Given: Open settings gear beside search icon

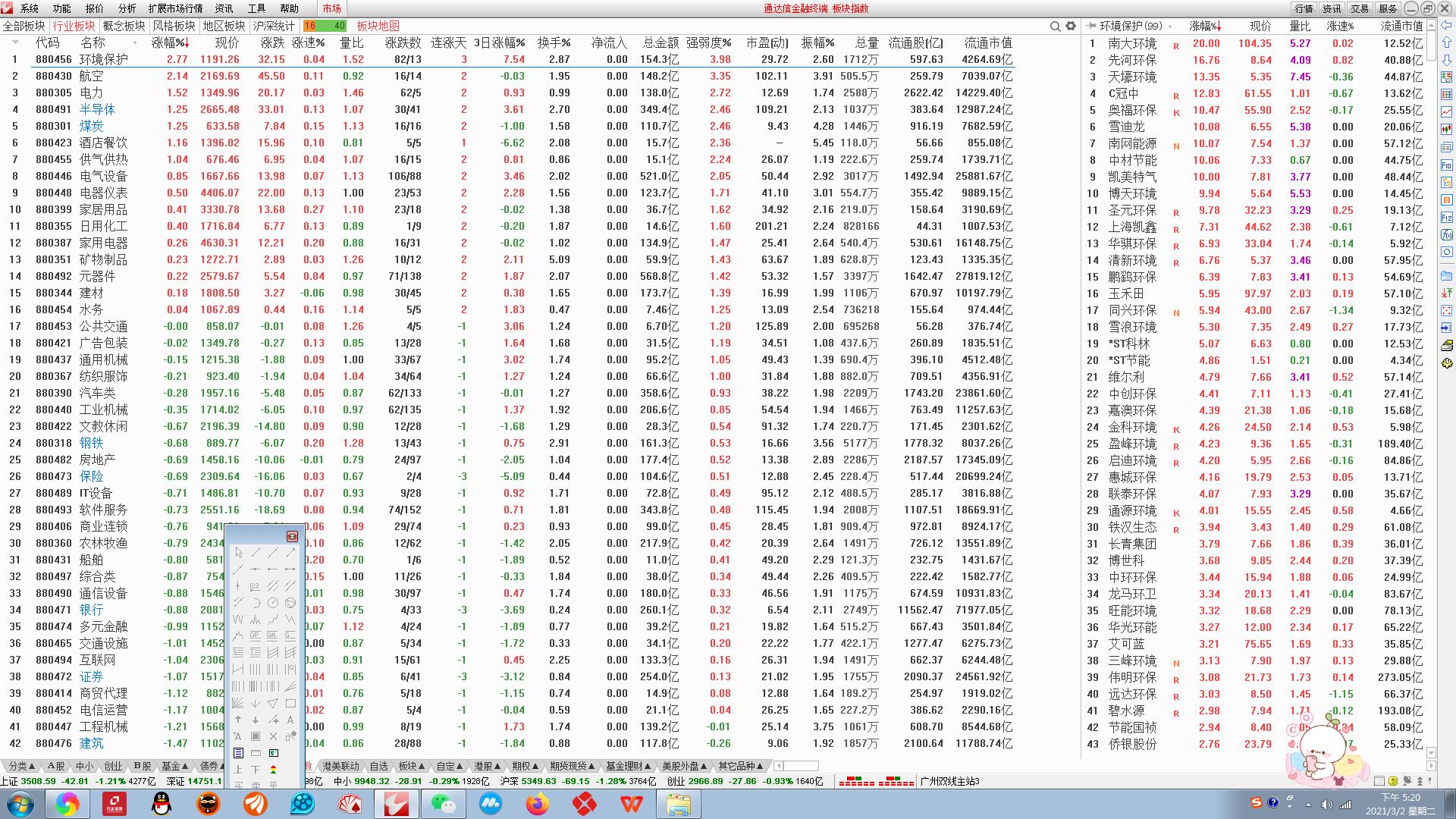Looking at the screenshot, I should [x=1071, y=26].
